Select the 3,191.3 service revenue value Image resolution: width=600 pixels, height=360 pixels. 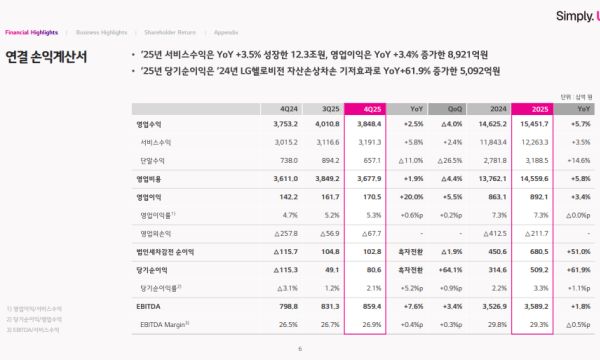tap(370, 142)
